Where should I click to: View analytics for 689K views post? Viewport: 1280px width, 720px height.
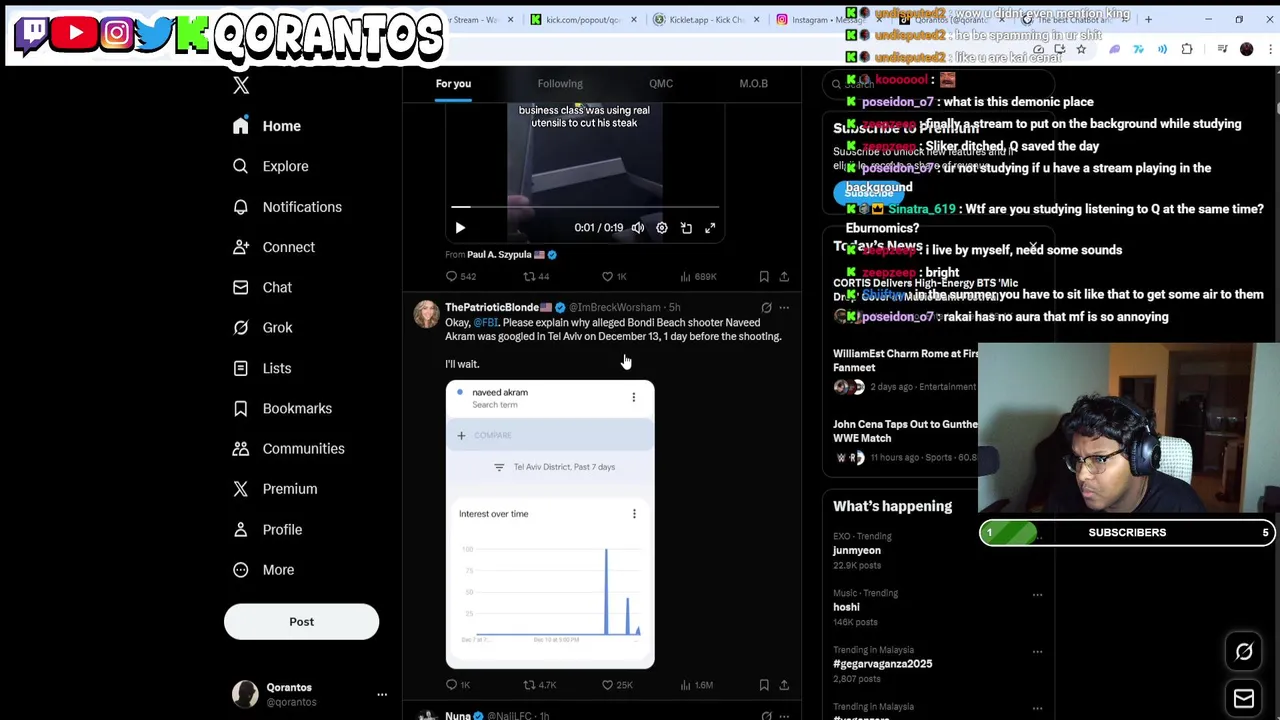(x=698, y=277)
